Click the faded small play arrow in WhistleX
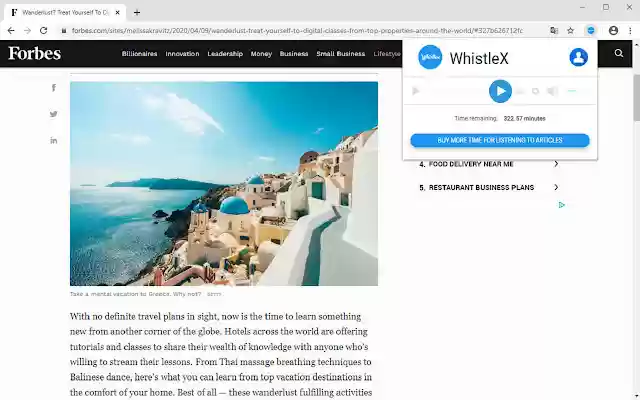Screen dimensions: 640x400 [x=416, y=91]
